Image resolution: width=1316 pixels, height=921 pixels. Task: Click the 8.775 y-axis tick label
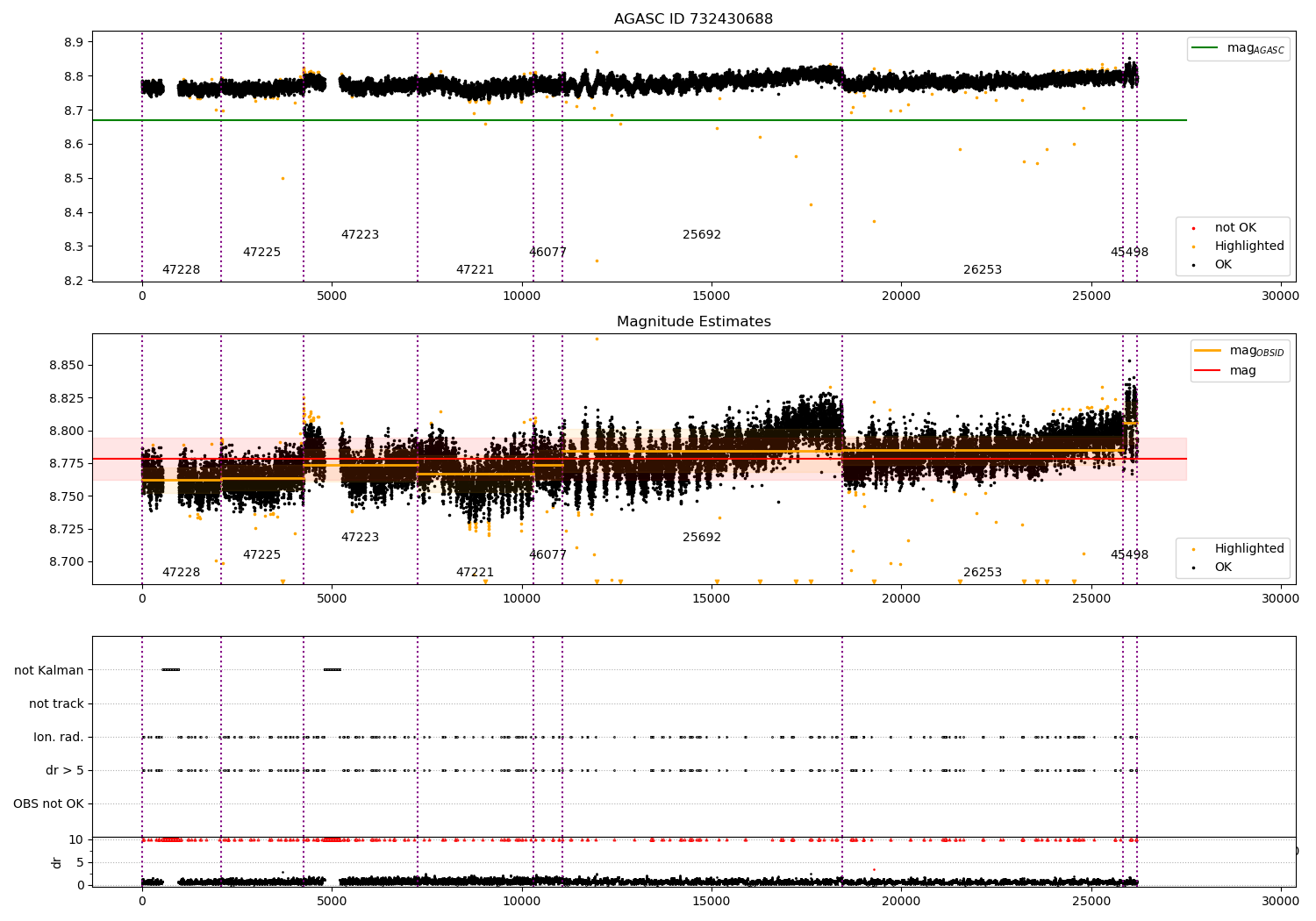tap(67, 464)
